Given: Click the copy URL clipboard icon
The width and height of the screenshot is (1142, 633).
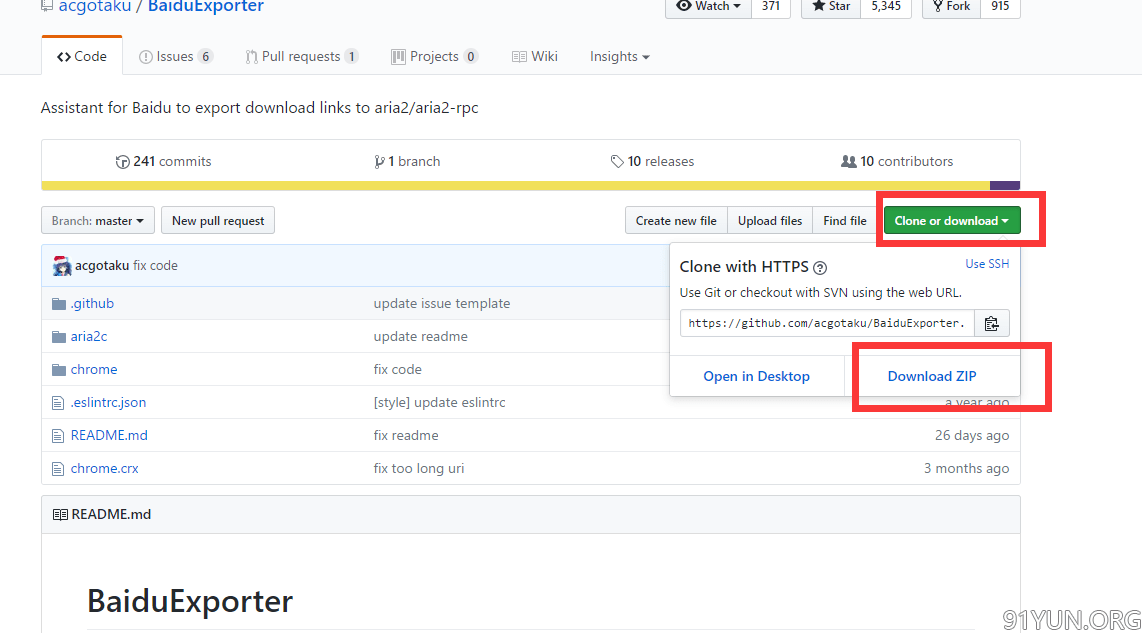Looking at the screenshot, I should (991, 323).
